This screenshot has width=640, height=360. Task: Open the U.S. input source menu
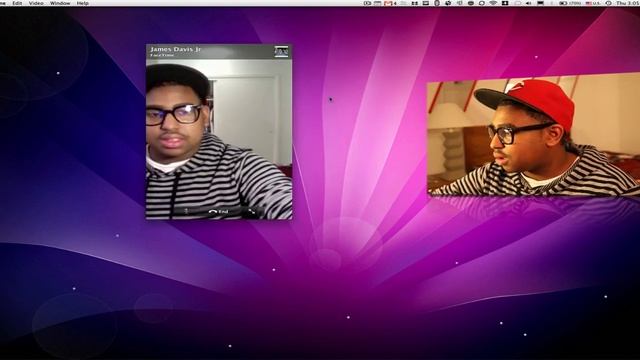(593, 3)
